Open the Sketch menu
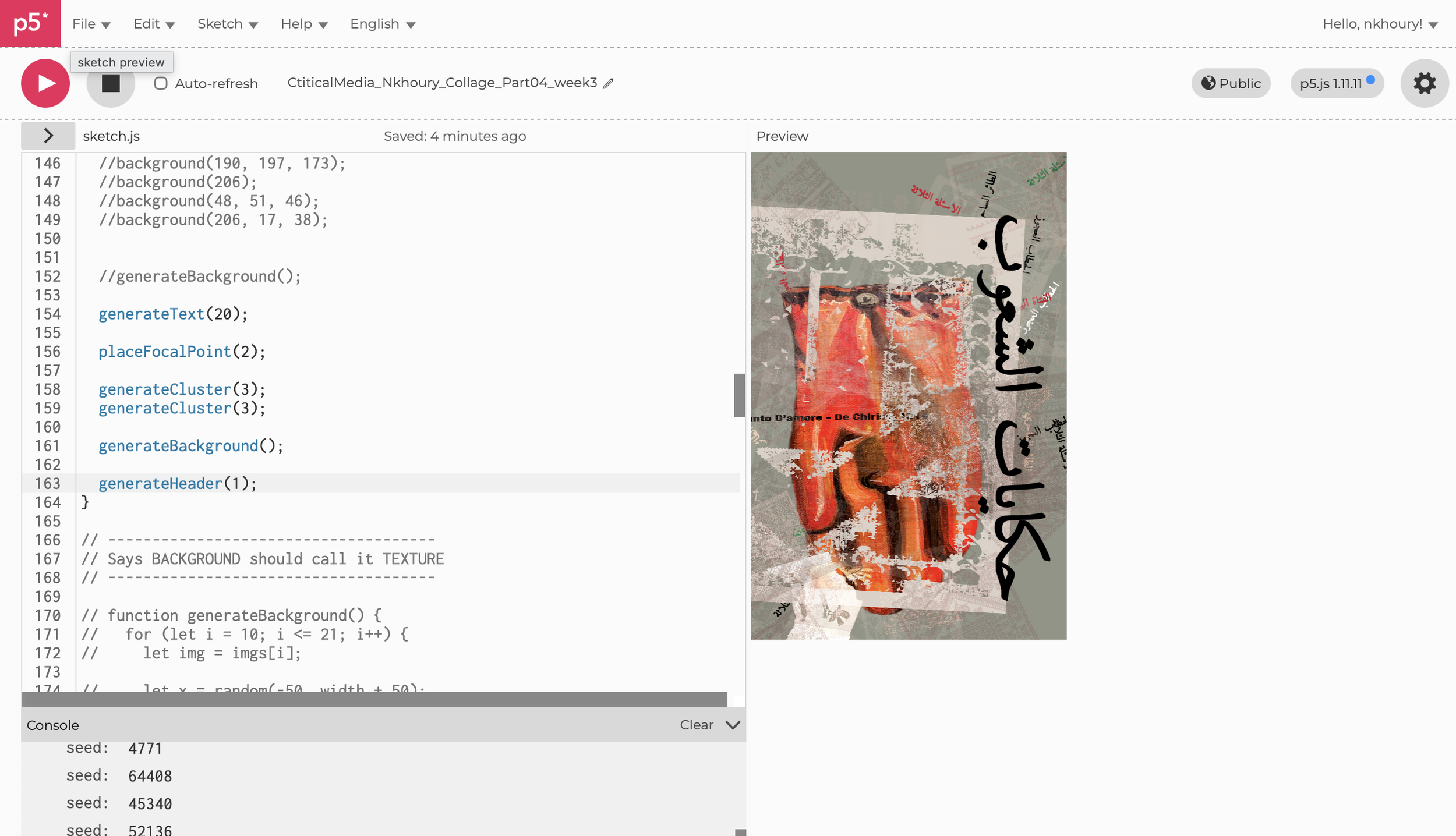 tap(228, 24)
